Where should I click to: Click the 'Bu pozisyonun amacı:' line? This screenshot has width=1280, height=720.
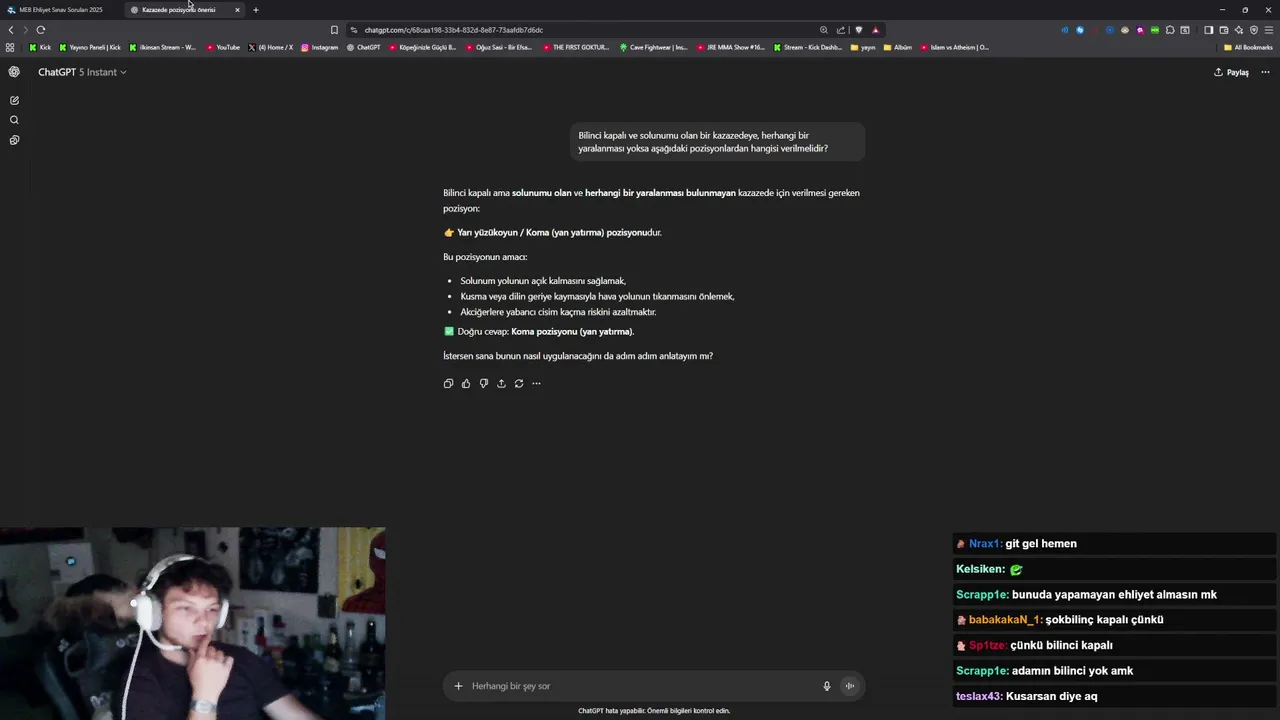[x=485, y=257]
